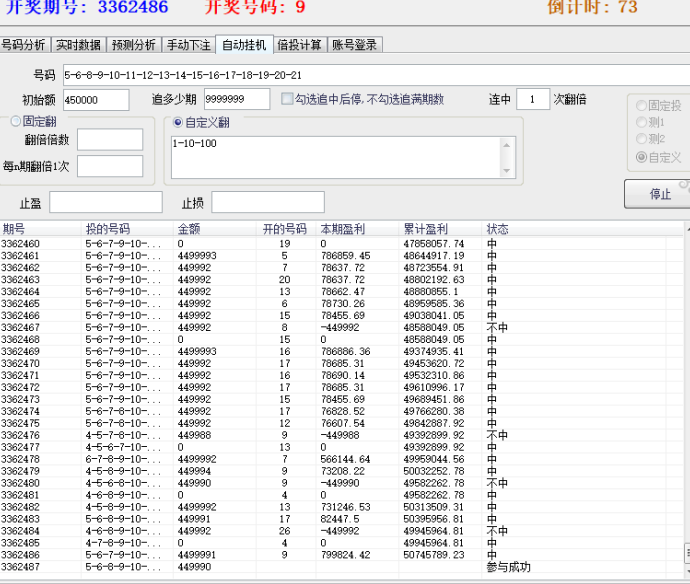The width and height of the screenshot is (690, 584).
Task: Click the cumulative profit 49374935.41
Action: 434,351
